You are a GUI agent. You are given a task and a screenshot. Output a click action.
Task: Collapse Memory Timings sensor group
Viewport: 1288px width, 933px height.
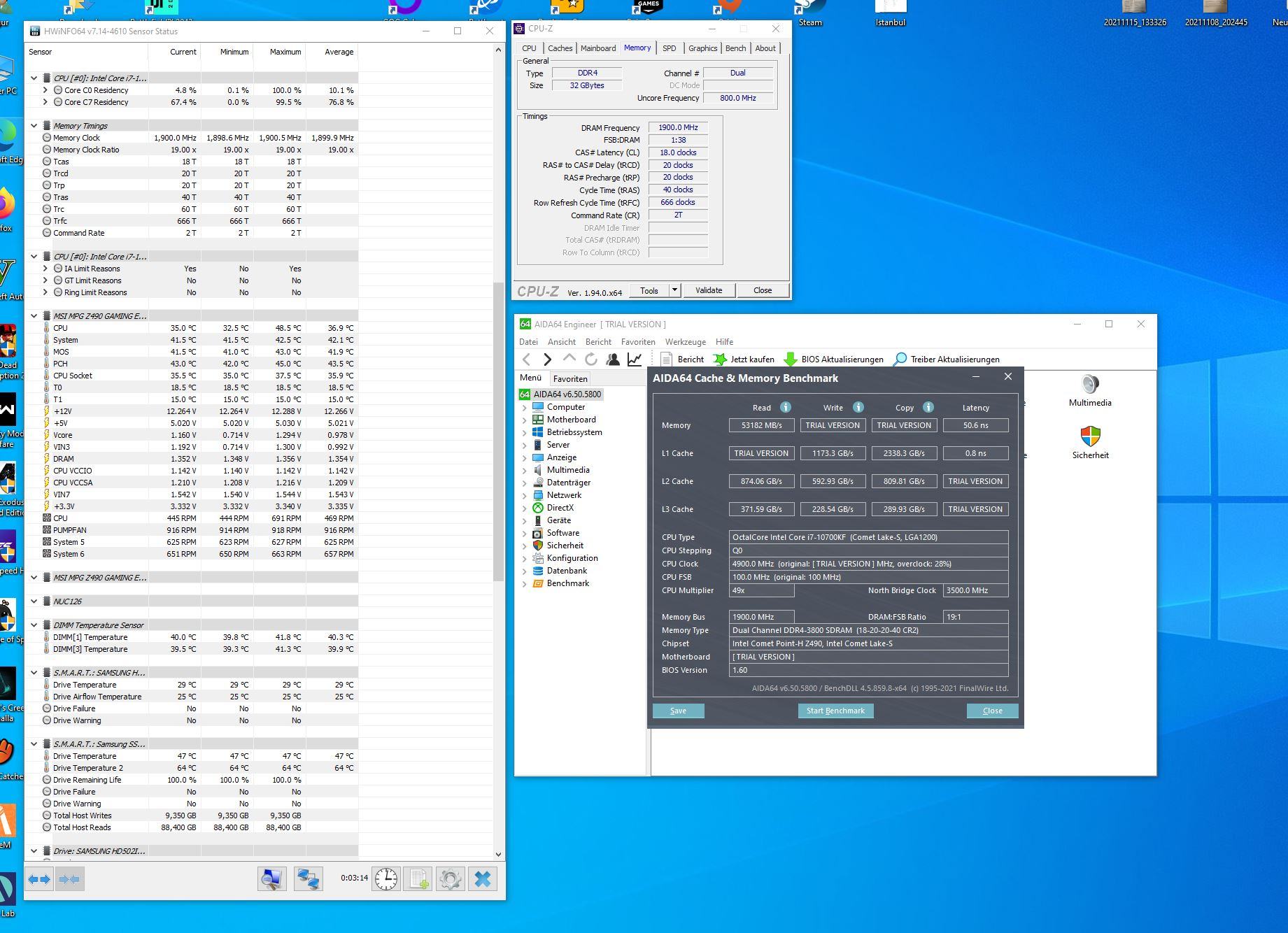(34, 126)
